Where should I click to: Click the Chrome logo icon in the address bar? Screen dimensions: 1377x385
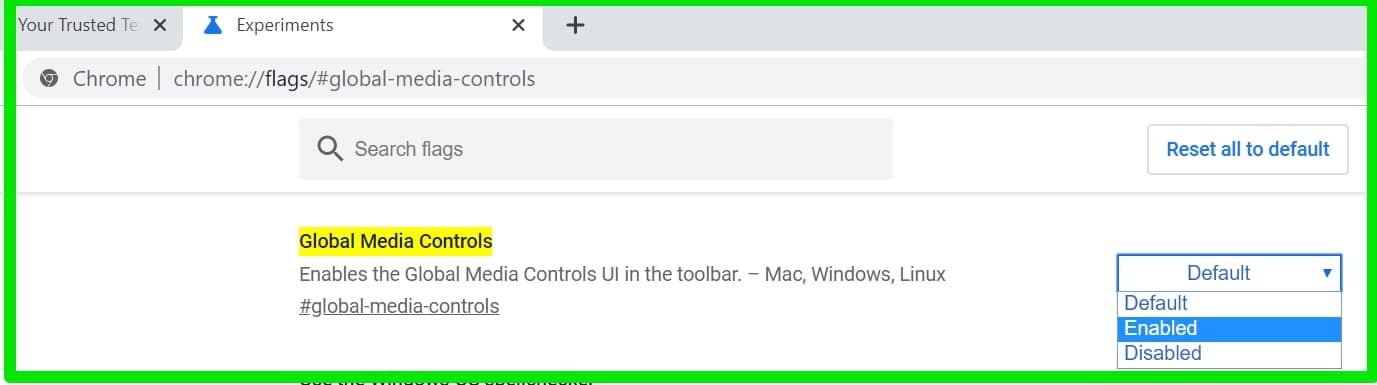coord(49,78)
